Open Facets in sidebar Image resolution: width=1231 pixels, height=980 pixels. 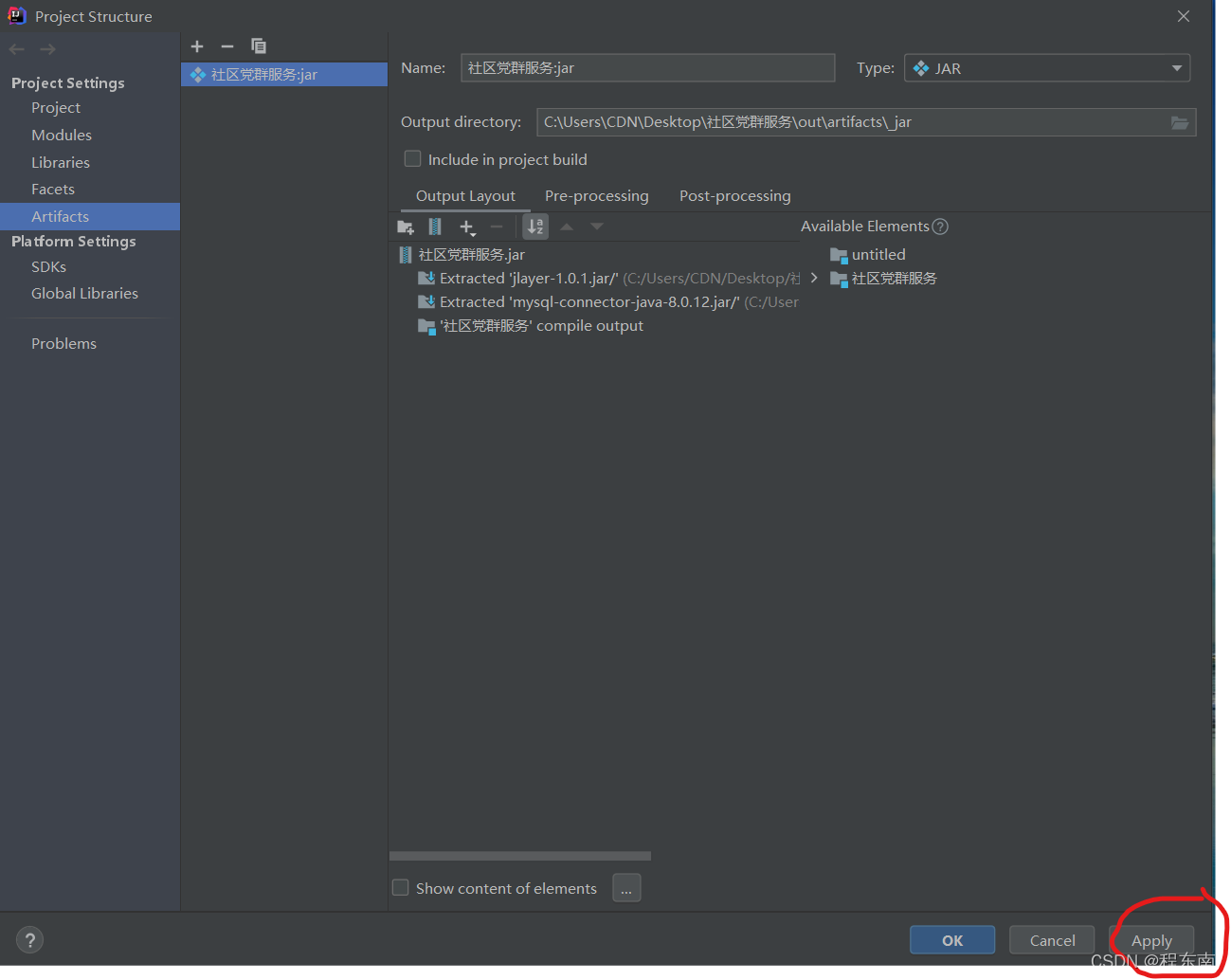pos(53,190)
